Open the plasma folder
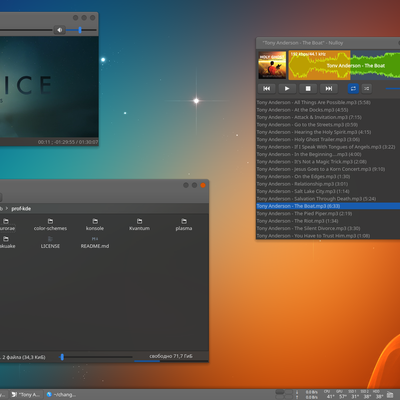Screen dimensions: 400x400 [184, 225]
